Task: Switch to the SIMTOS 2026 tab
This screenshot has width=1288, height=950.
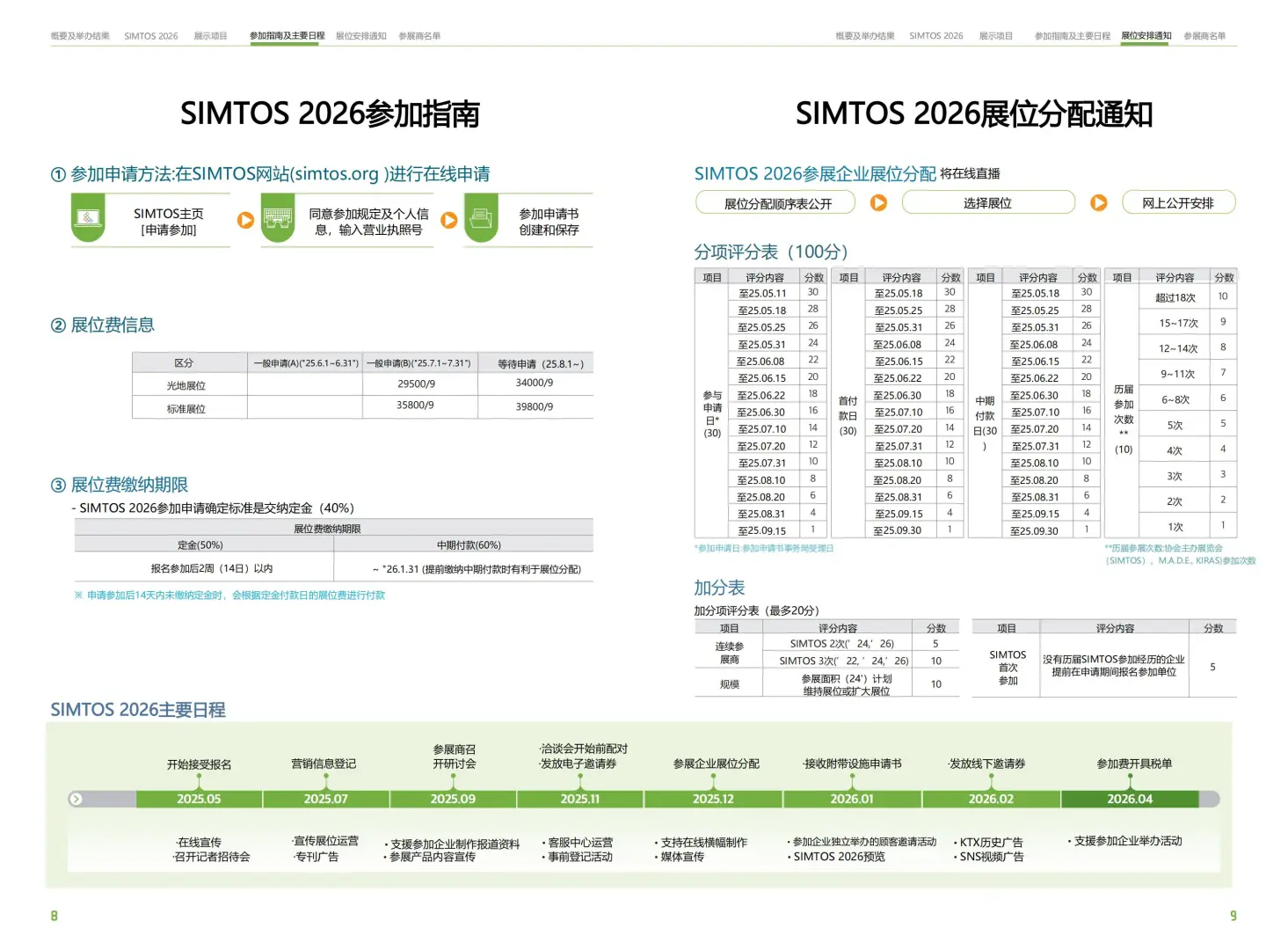Action: 150,35
